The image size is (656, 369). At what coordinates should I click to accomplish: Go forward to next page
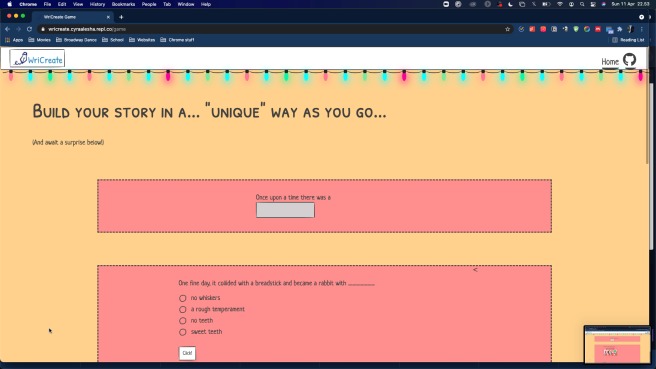pyautogui.click(x=18, y=29)
